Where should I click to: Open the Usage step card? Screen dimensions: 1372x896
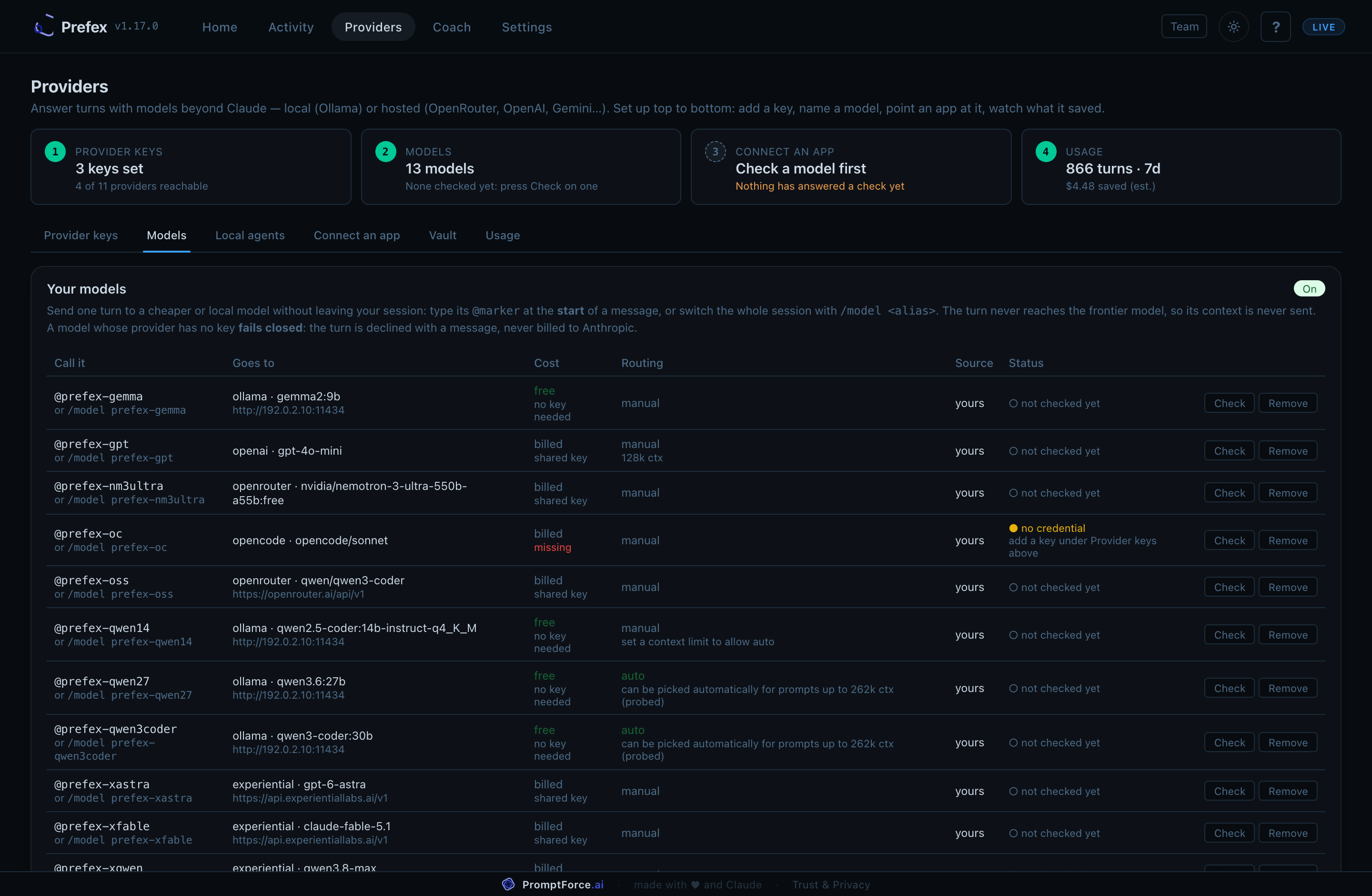point(1181,167)
